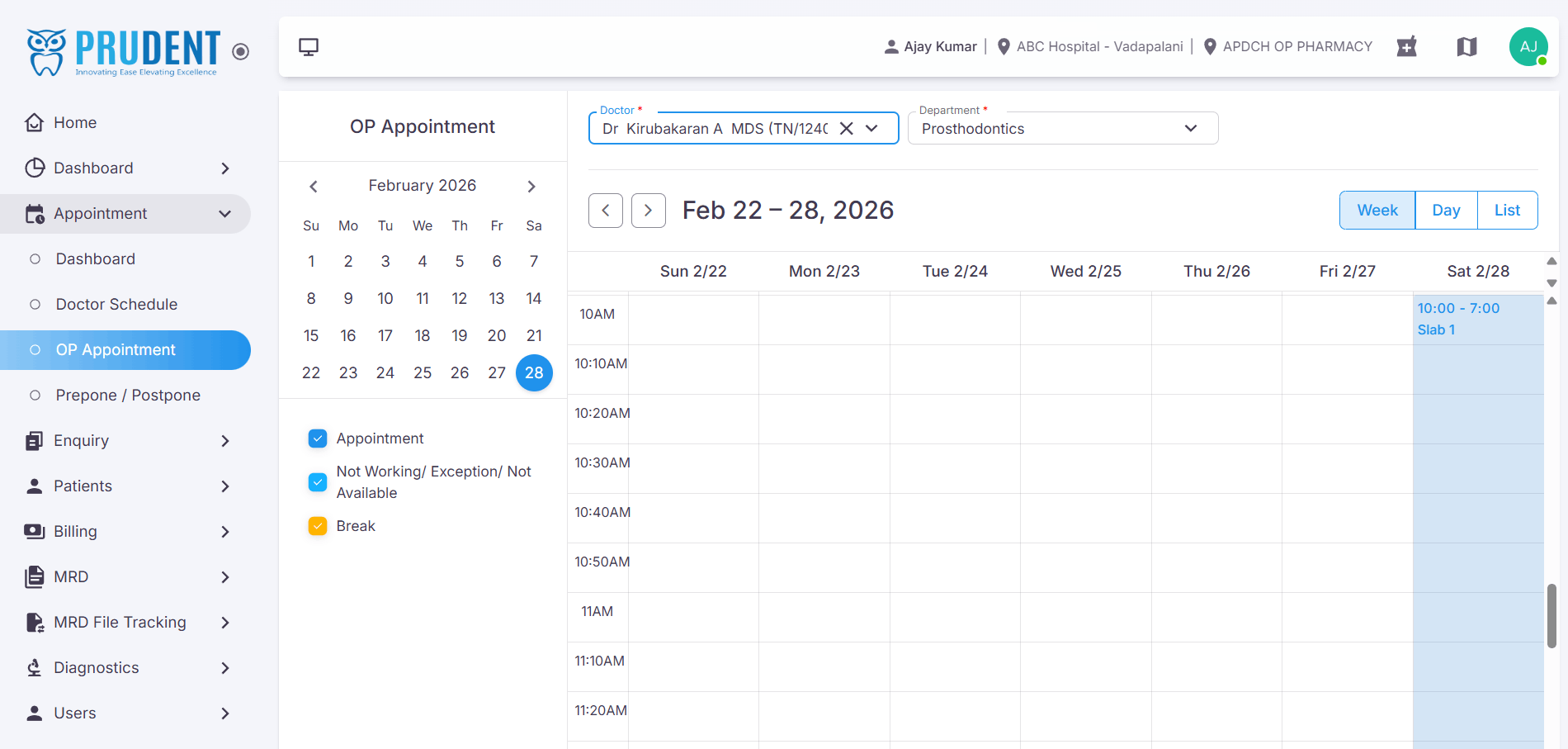This screenshot has height=749, width=1568.
Task: Expand the MRD File Tracking chevron
Action: (x=225, y=623)
